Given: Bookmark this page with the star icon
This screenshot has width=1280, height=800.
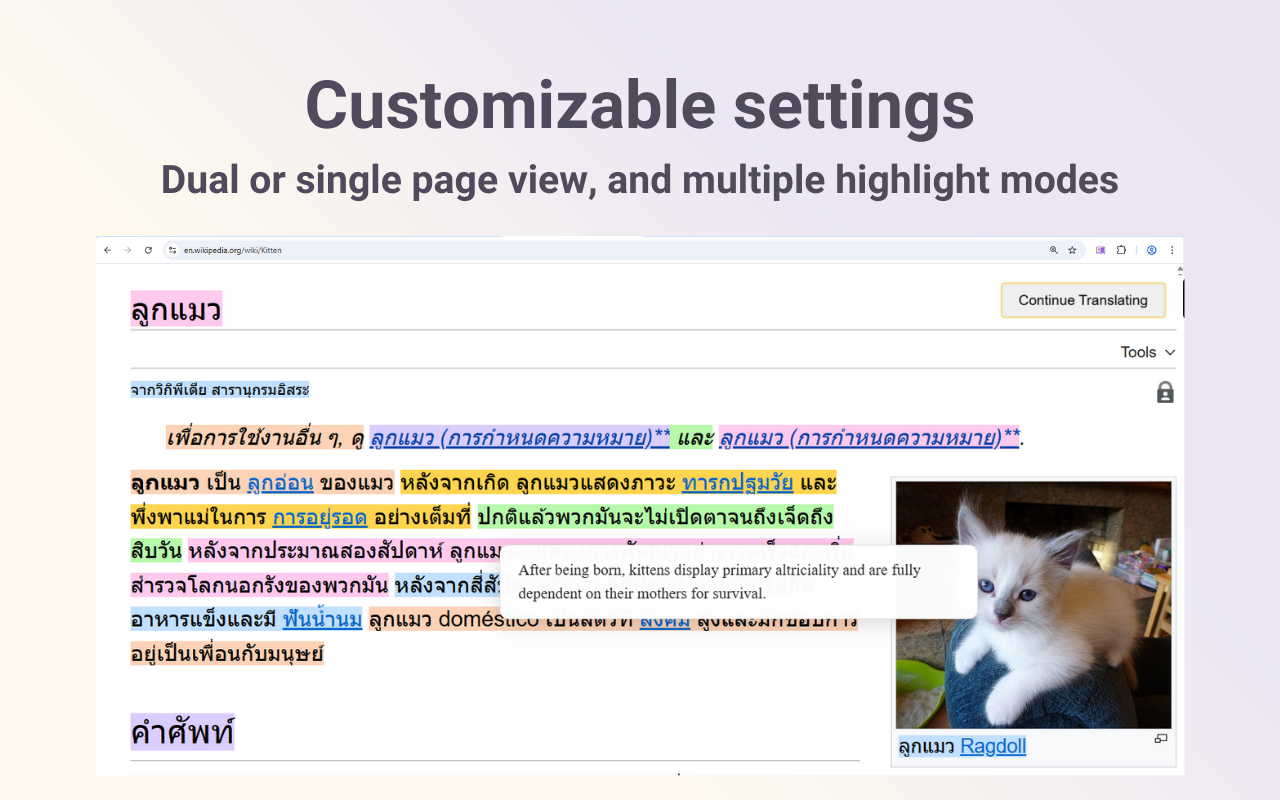Looking at the screenshot, I should [x=1072, y=250].
